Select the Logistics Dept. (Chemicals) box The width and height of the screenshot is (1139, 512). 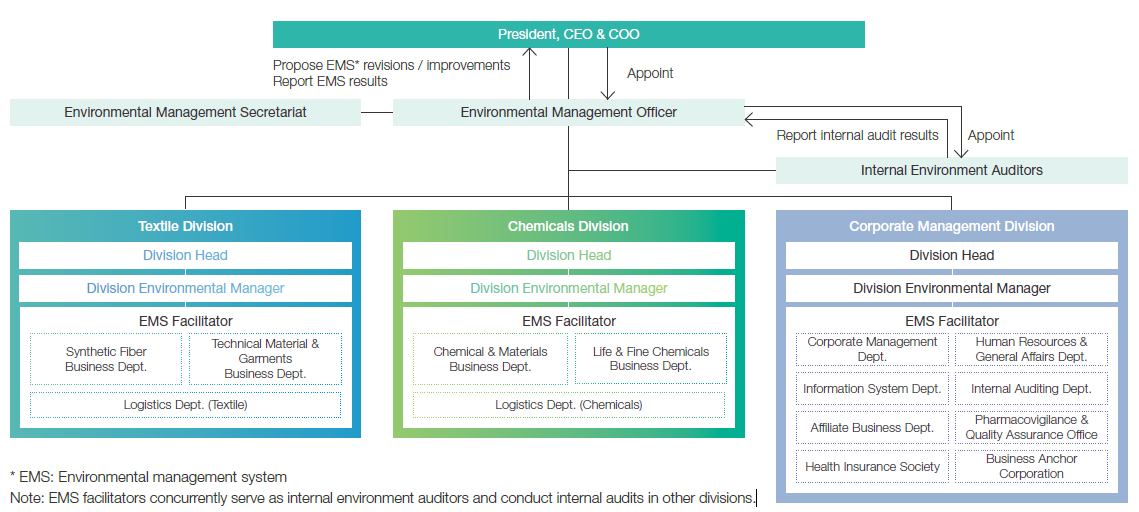click(568, 405)
